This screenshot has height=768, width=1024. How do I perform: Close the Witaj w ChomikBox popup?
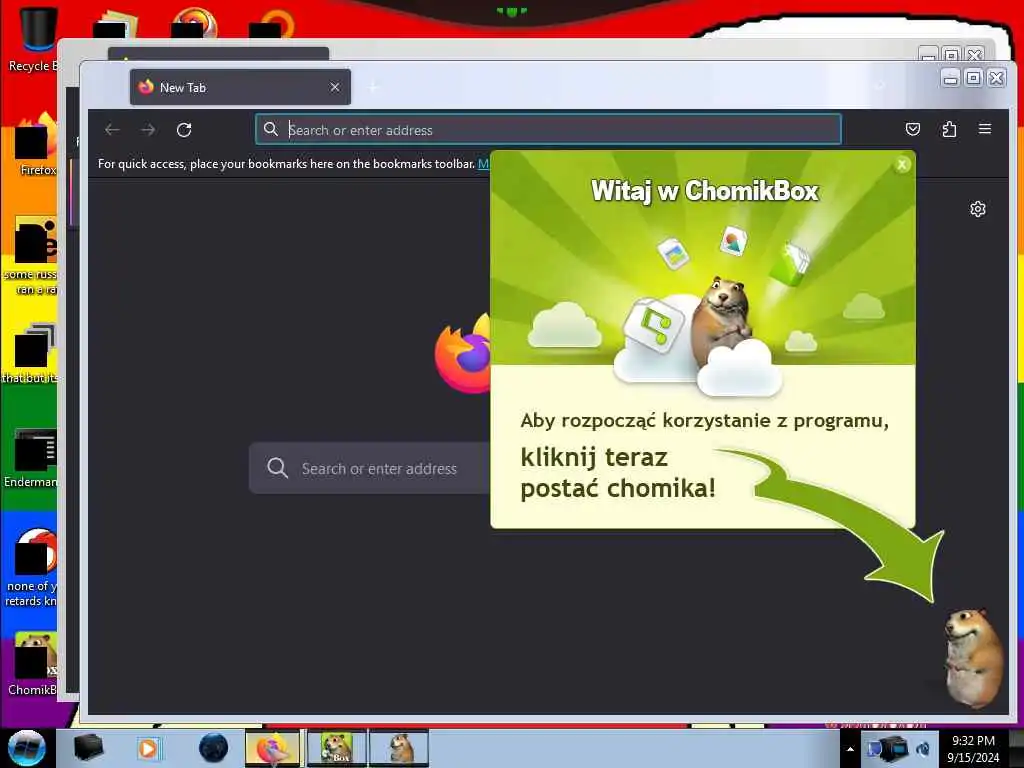coord(902,165)
